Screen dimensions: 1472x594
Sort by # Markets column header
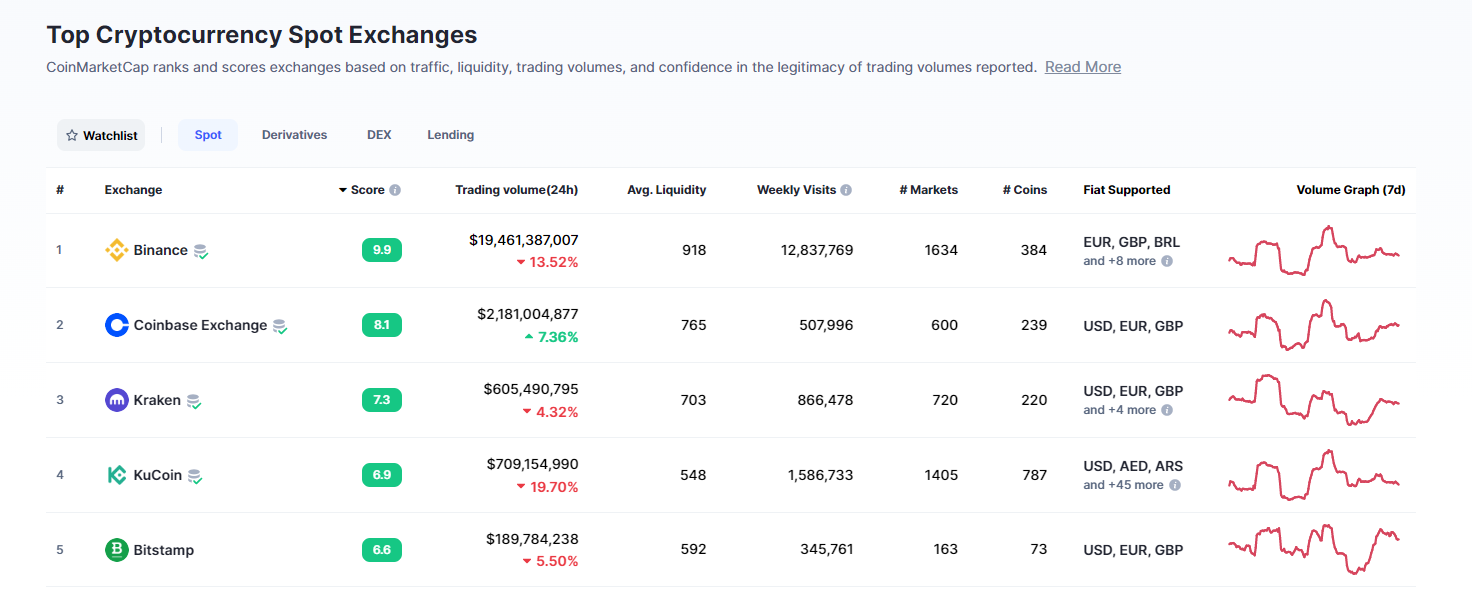(x=929, y=190)
